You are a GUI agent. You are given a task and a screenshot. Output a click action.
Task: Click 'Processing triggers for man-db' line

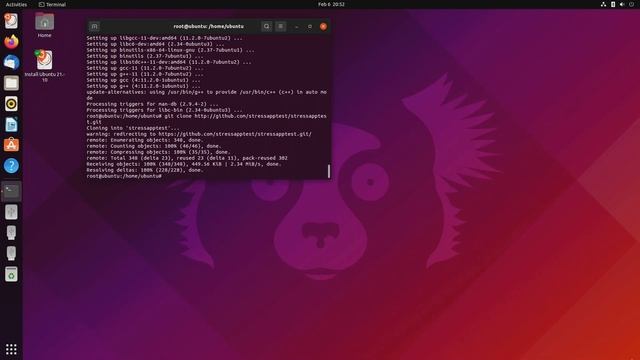coord(152,104)
